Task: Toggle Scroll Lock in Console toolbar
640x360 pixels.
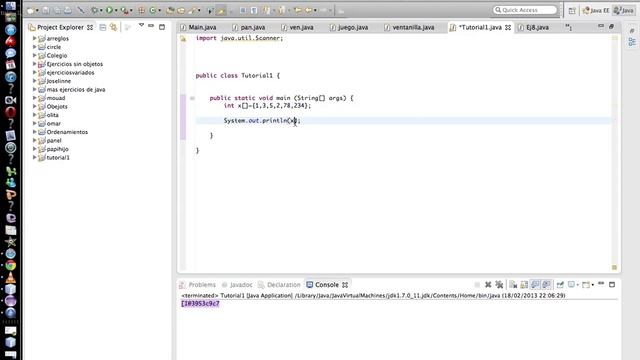Action: pyautogui.click(x=524, y=284)
